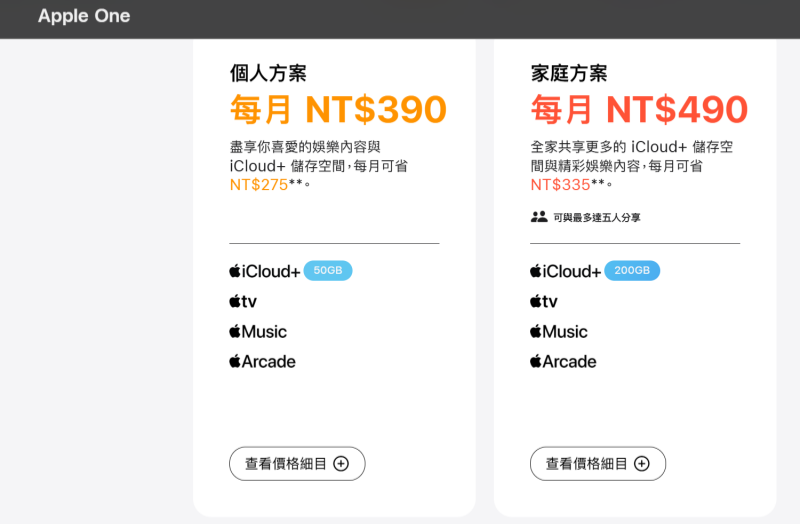The height and width of the screenshot is (524, 800).
Task: View price details for 個人方案 plan
Action: (297, 464)
